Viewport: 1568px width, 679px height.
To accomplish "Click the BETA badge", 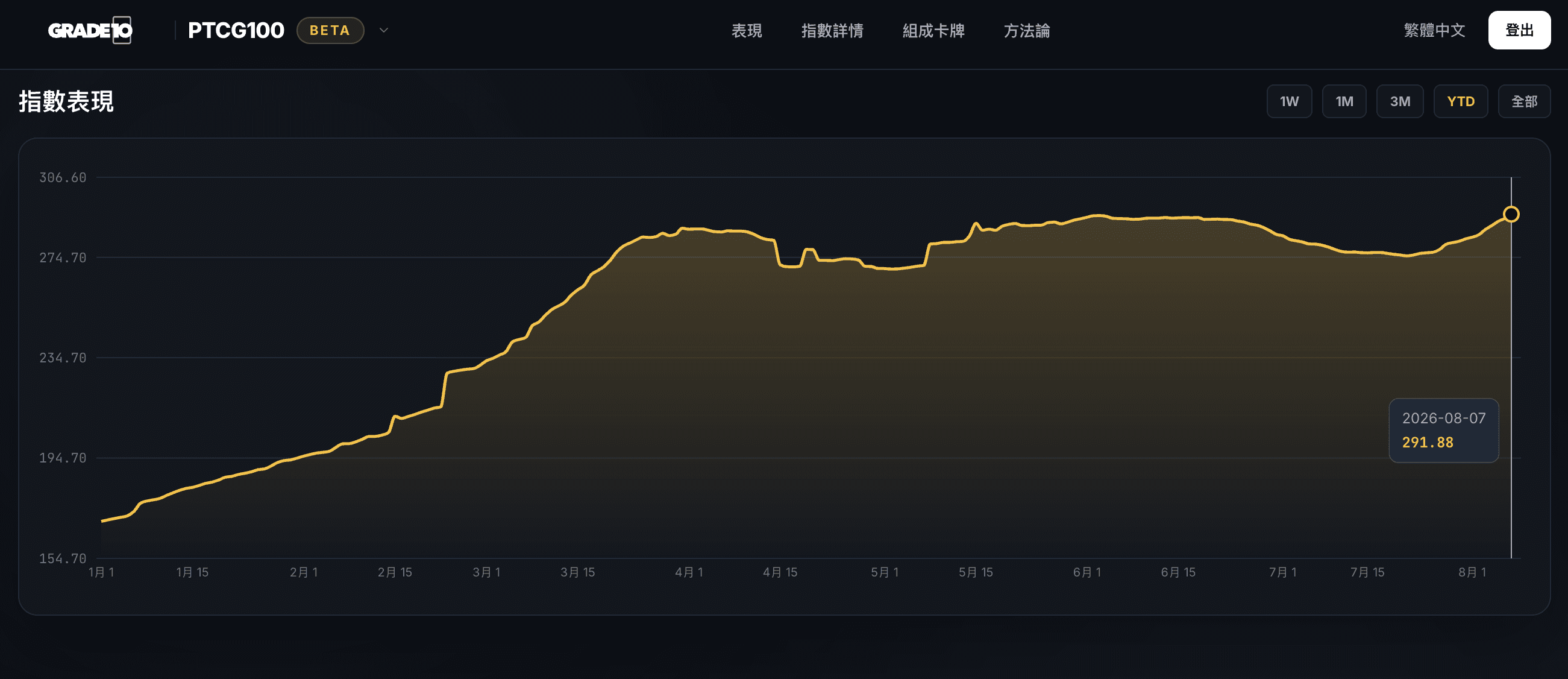I will tap(330, 30).
